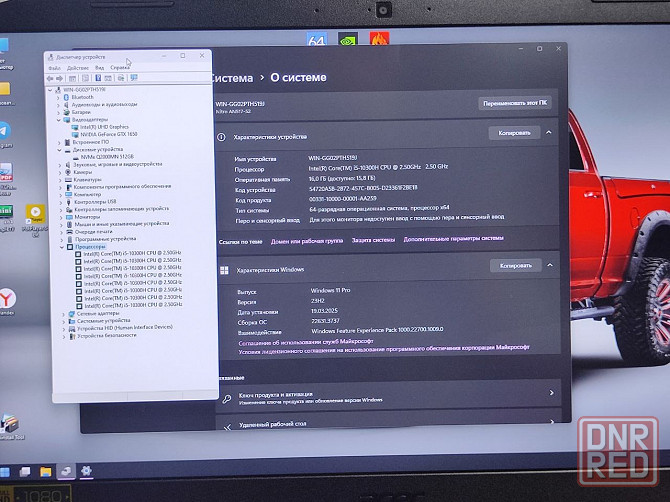Image resolution: width=670 pixels, height=502 pixels.
Task: Select the Bluetooth icon in device tree
Action: 66,97
